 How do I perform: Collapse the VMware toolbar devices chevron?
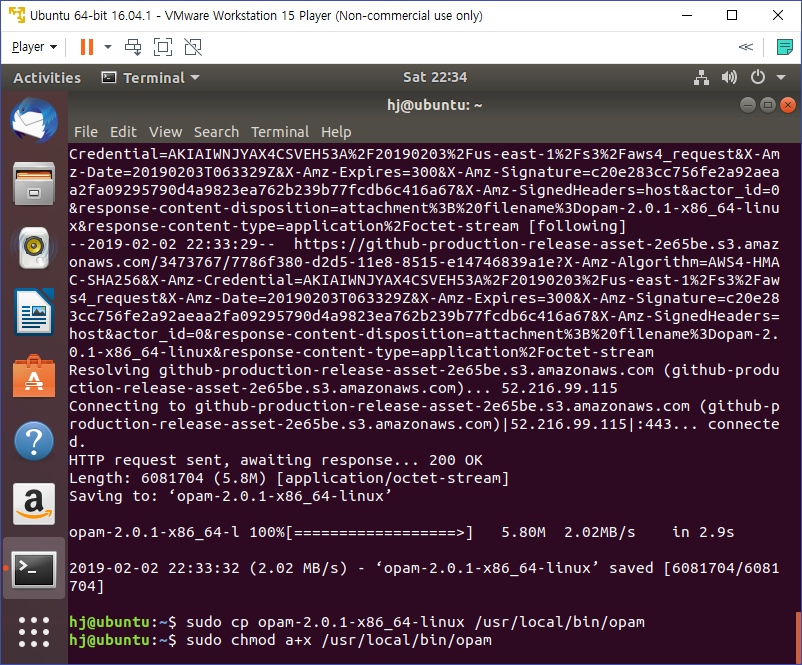(746, 47)
